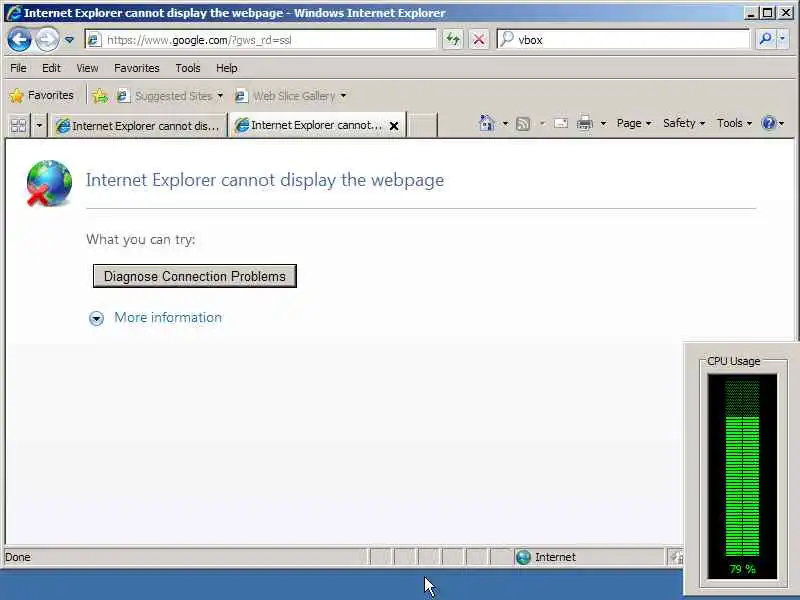Screen dimensions: 800x600
Task: Click the Print icon
Action: coord(585,123)
